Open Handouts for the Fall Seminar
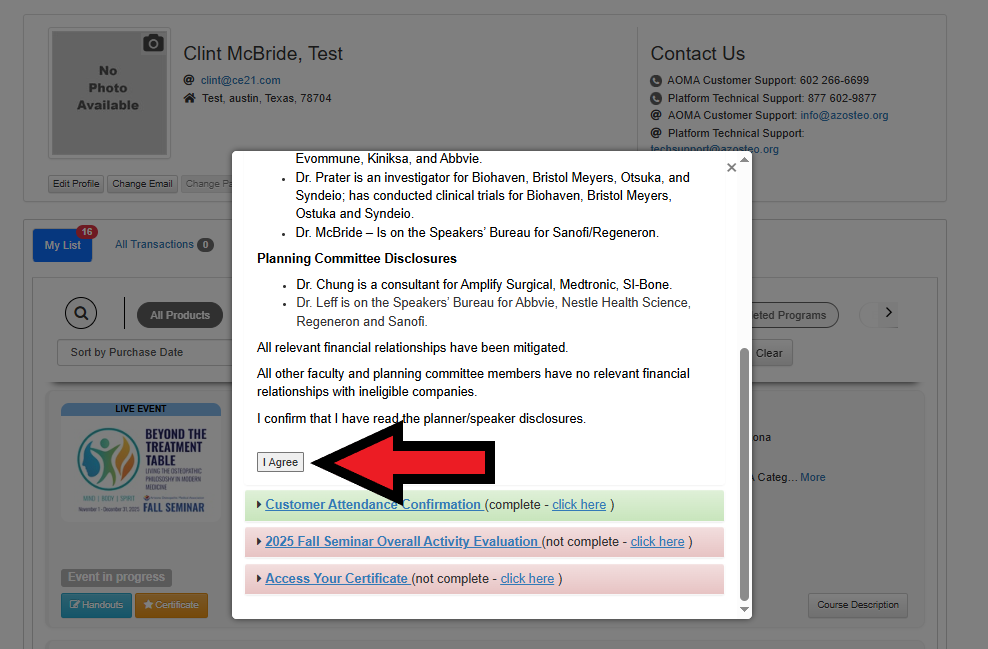The image size is (988, 649). [96, 605]
